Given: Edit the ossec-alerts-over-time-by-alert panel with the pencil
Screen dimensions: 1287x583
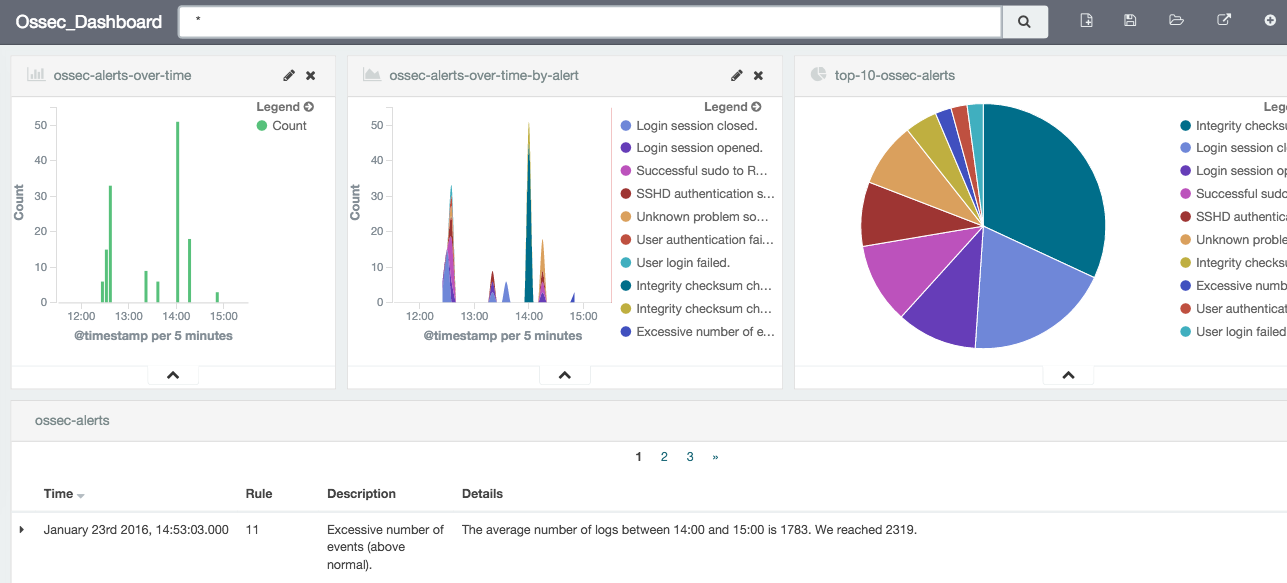Looking at the screenshot, I should [x=737, y=75].
